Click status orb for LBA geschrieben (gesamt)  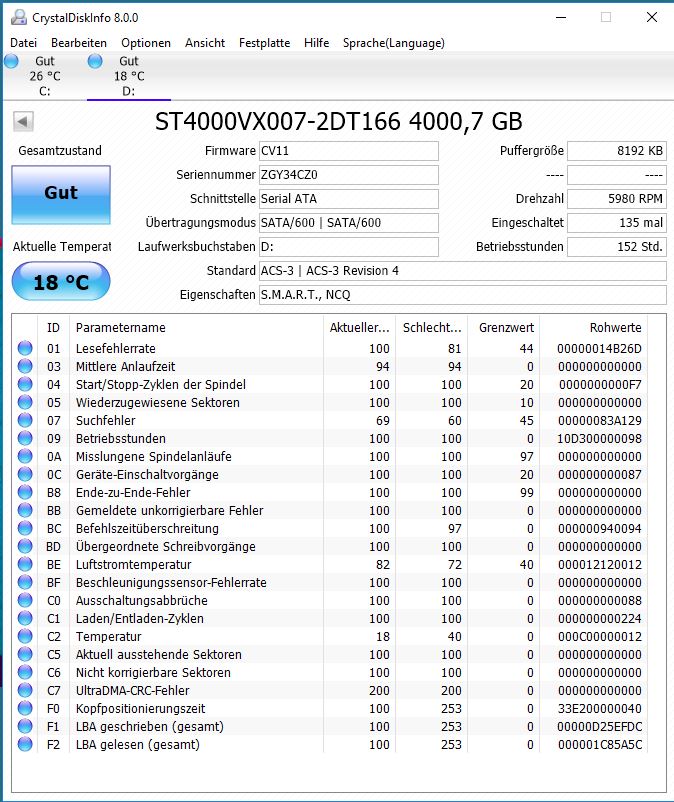pyautogui.click(x=25, y=726)
